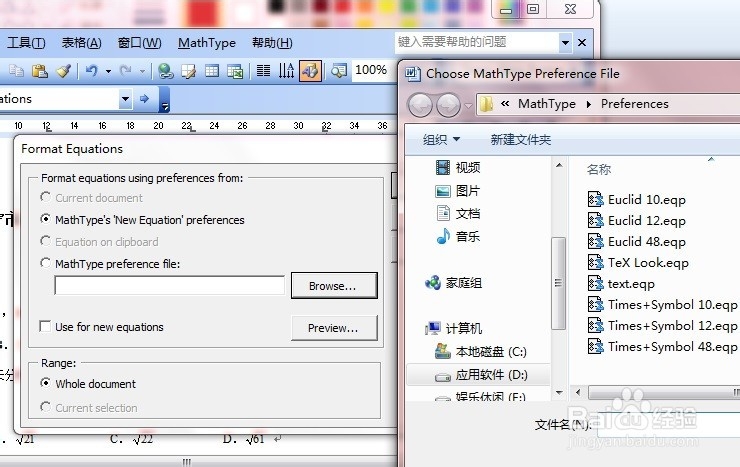The image size is (740, 467).
Task: Enable Use for new equations checkbox
Action: click(45, 326)
